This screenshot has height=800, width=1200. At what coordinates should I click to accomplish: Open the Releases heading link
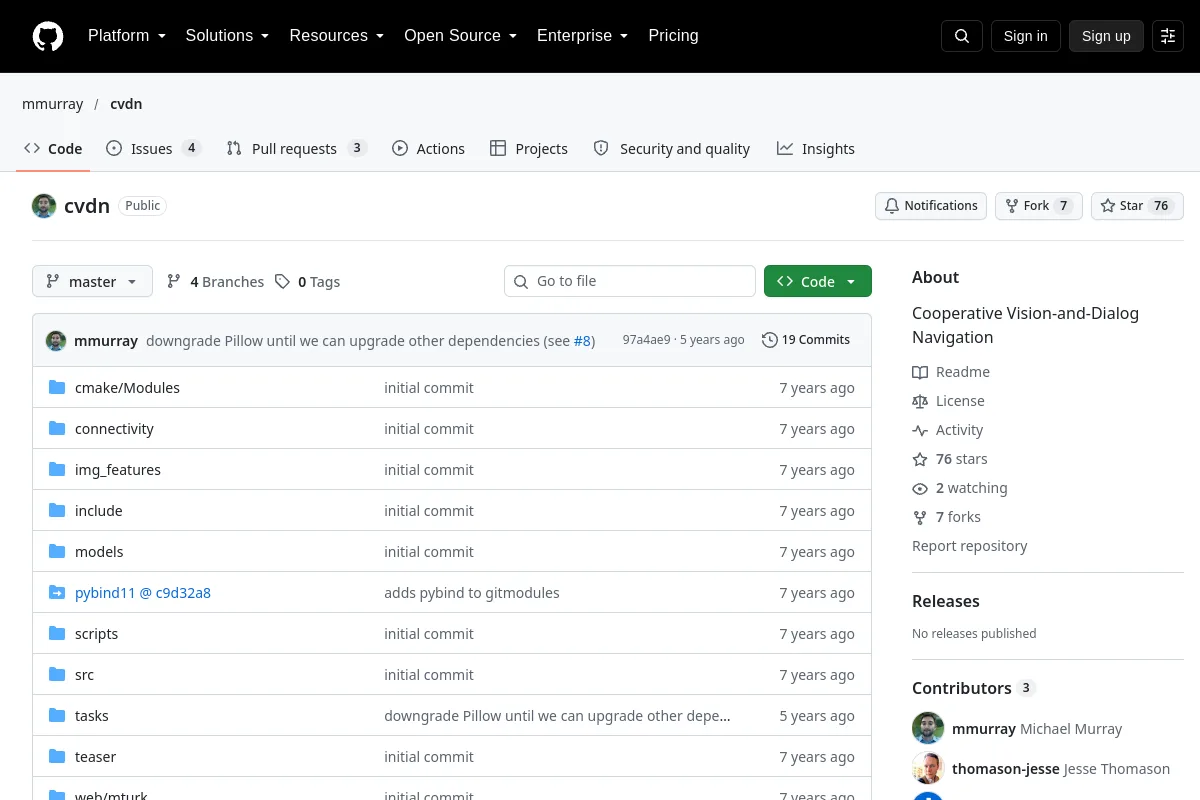click(945, 601)
